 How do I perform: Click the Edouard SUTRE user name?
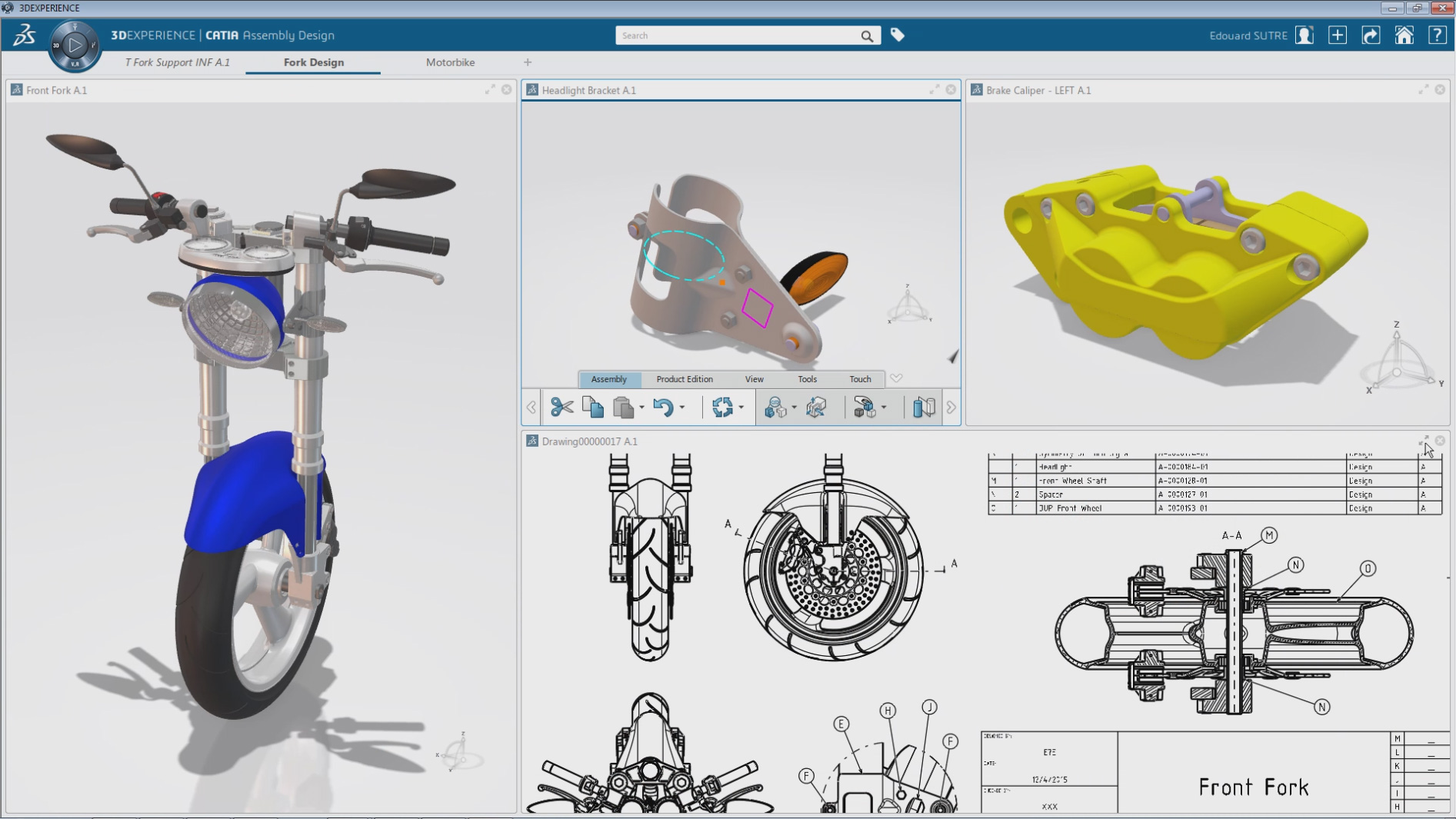click(1248, 35)
